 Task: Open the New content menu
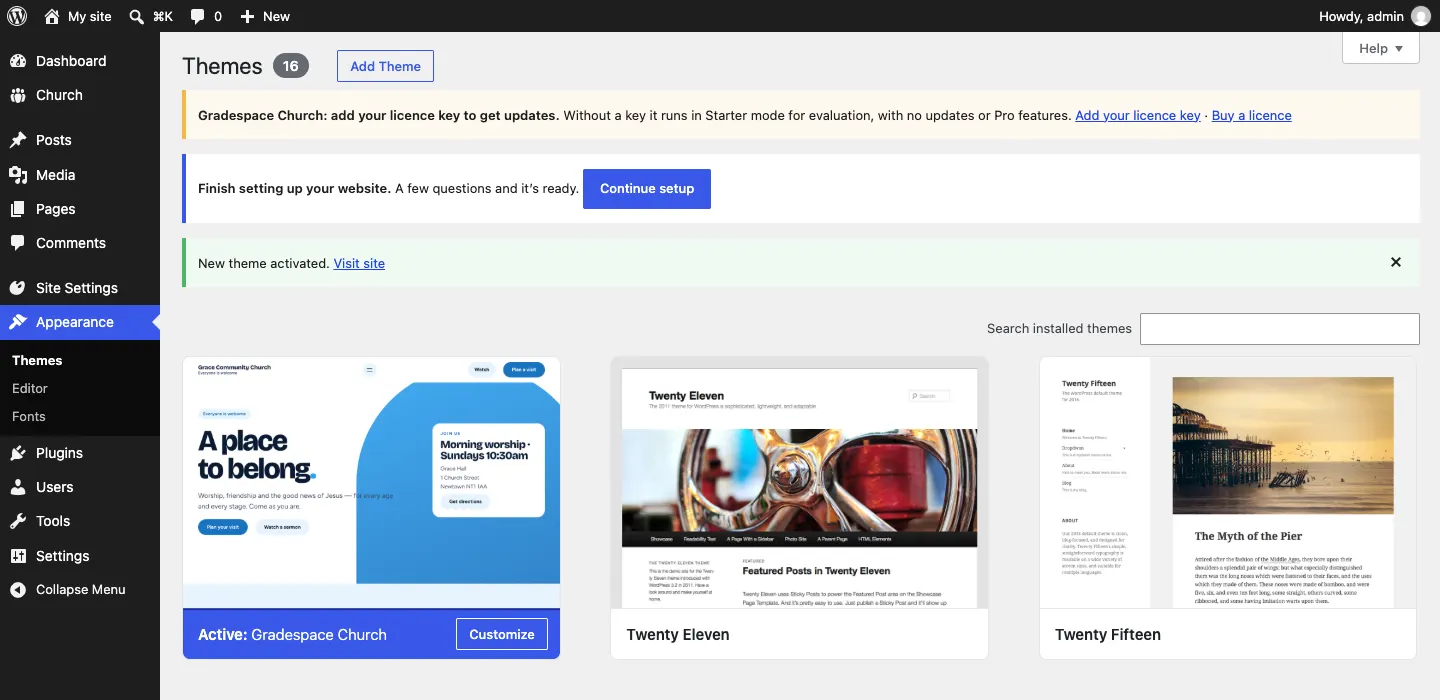click(x=265, y=16)
